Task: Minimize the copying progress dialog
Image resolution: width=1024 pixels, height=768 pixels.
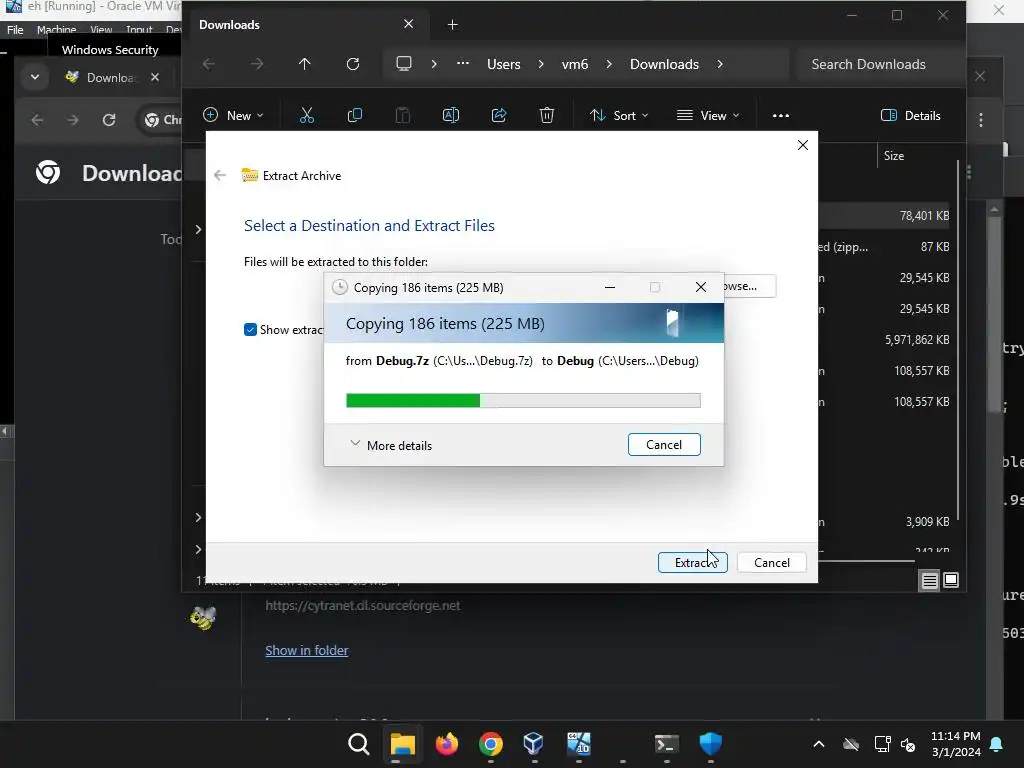Action: coord(609,287)
